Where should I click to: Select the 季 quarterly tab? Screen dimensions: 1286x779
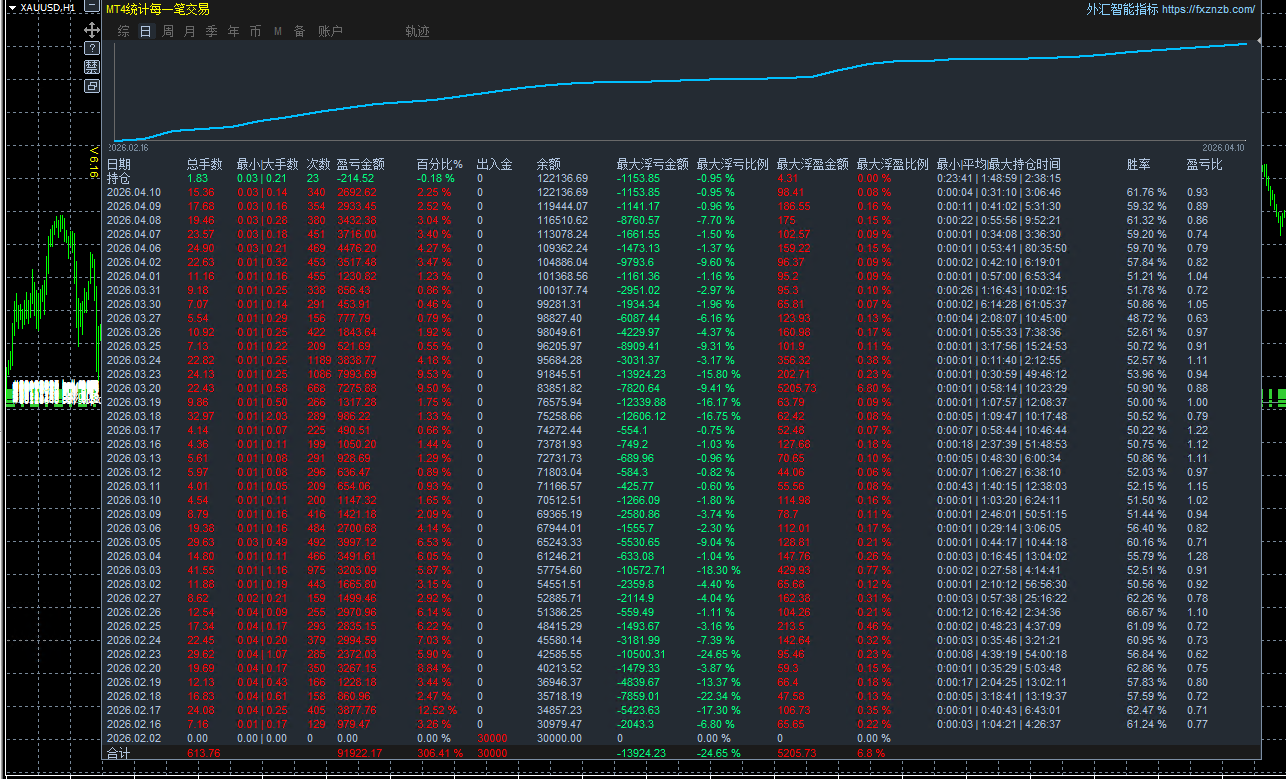212,32
